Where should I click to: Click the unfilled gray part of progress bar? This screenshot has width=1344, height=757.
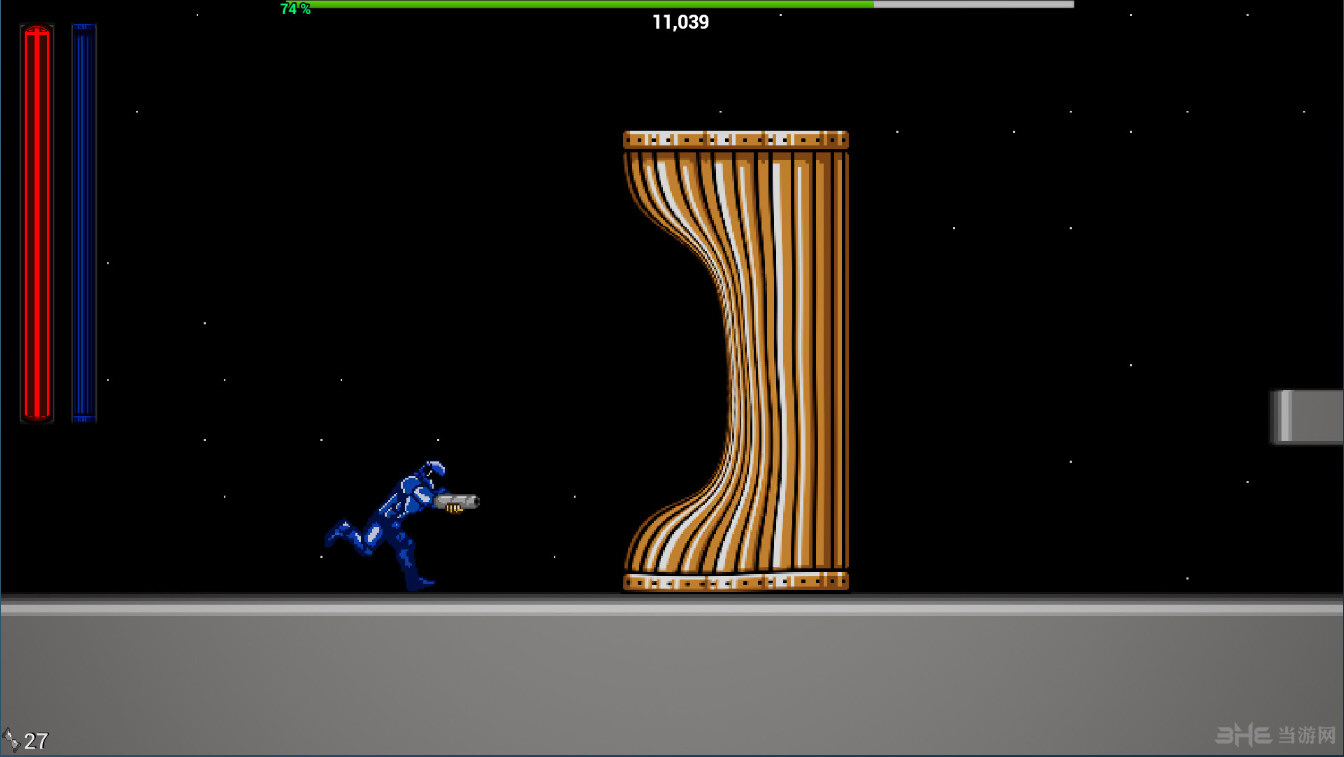pos(974,4)
